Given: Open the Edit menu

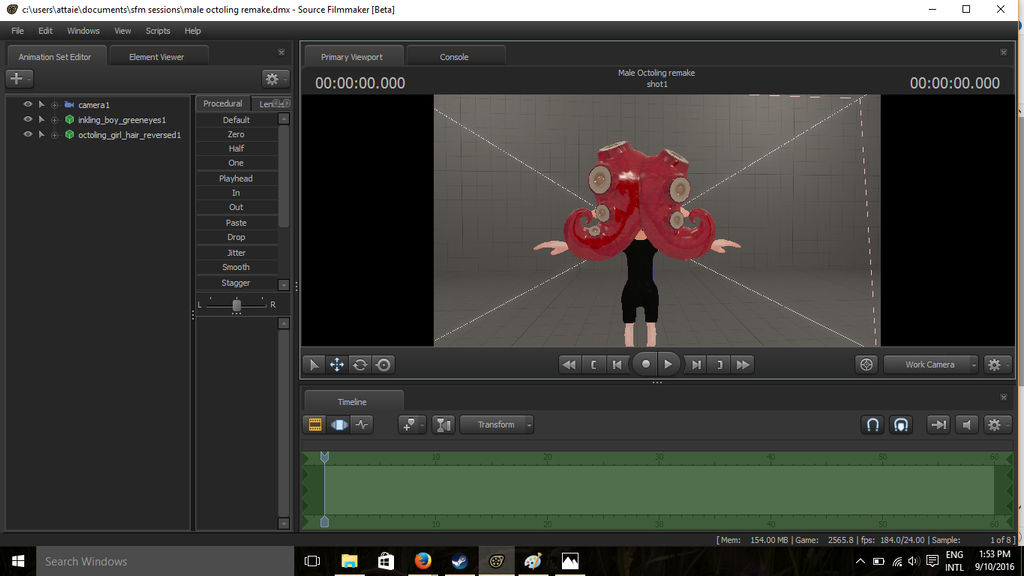Looking at the screenshot, I should point(45,31).
